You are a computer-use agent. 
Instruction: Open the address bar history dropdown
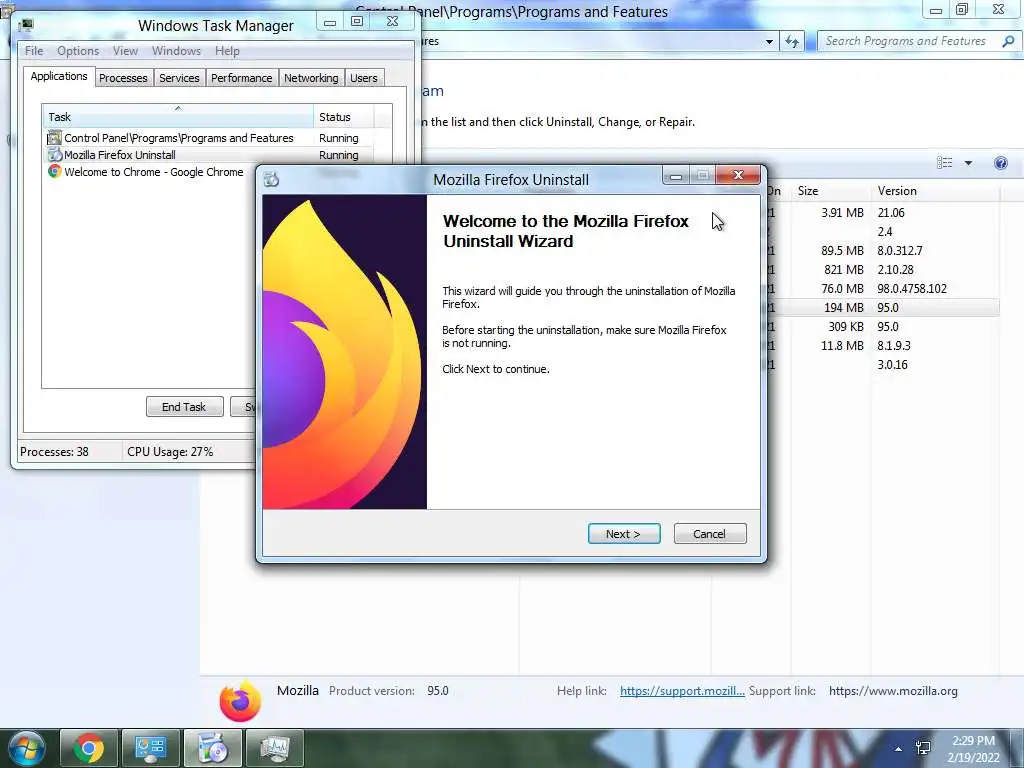(x=769, y=41)
